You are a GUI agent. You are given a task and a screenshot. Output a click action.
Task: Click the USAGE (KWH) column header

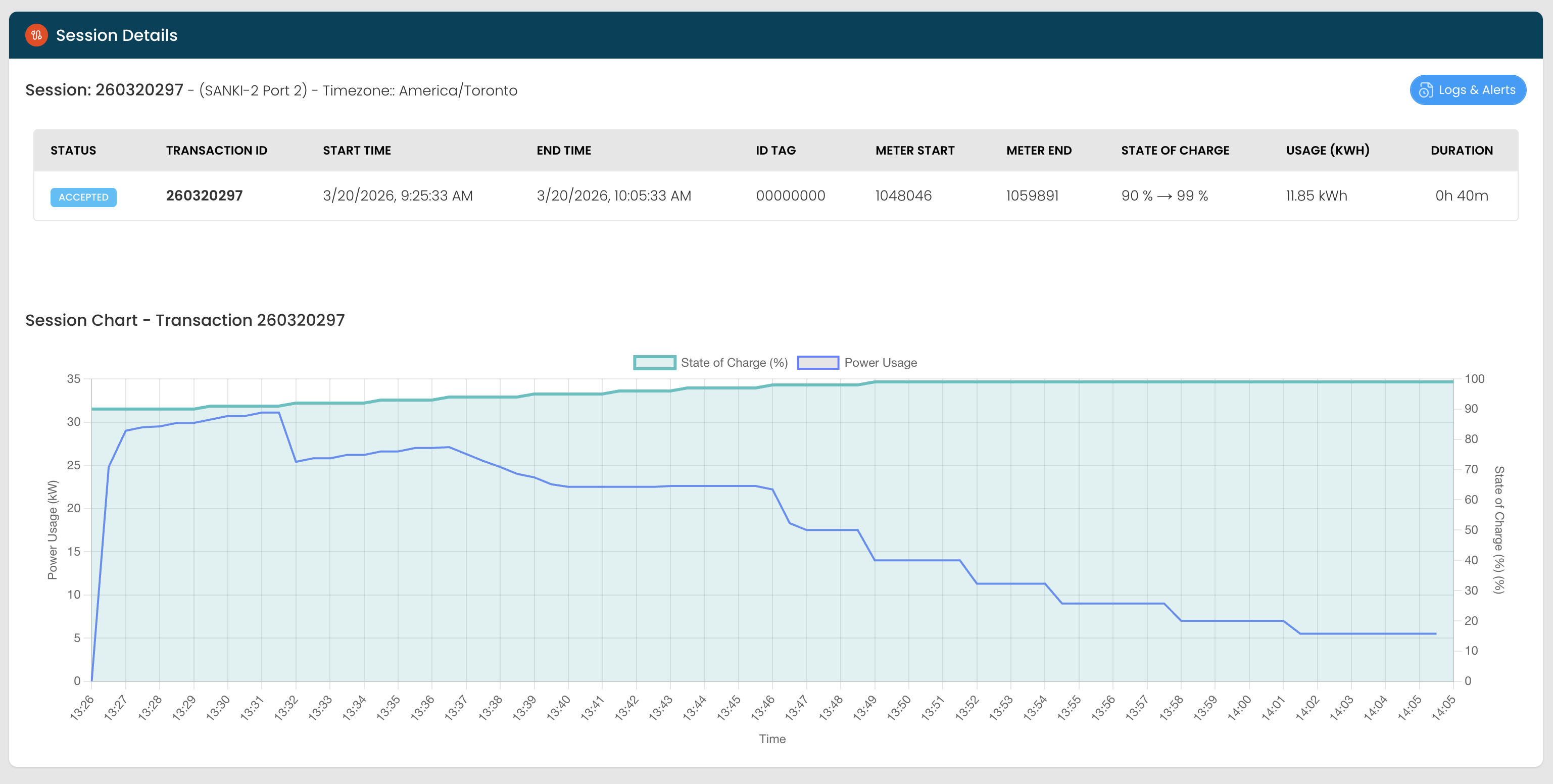click(1327, 151)
